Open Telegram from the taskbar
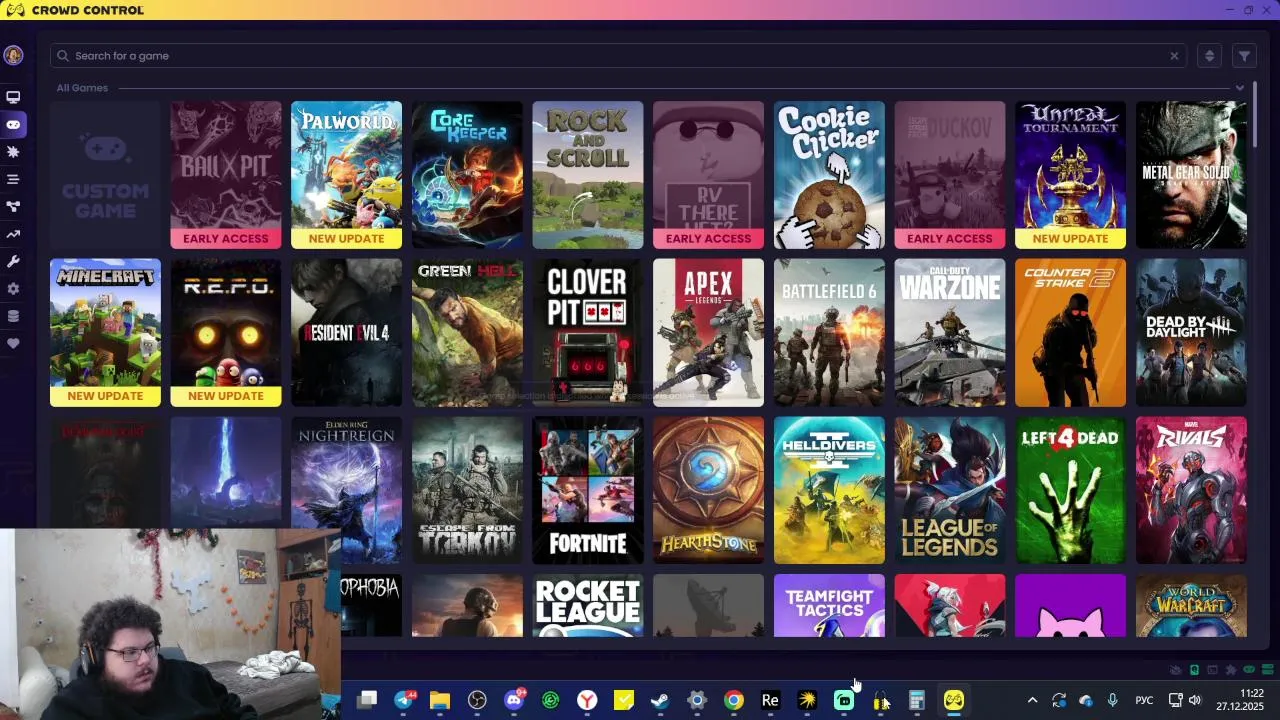The height and width of the screenshot is (720, 1280). [x=403, y=701]
